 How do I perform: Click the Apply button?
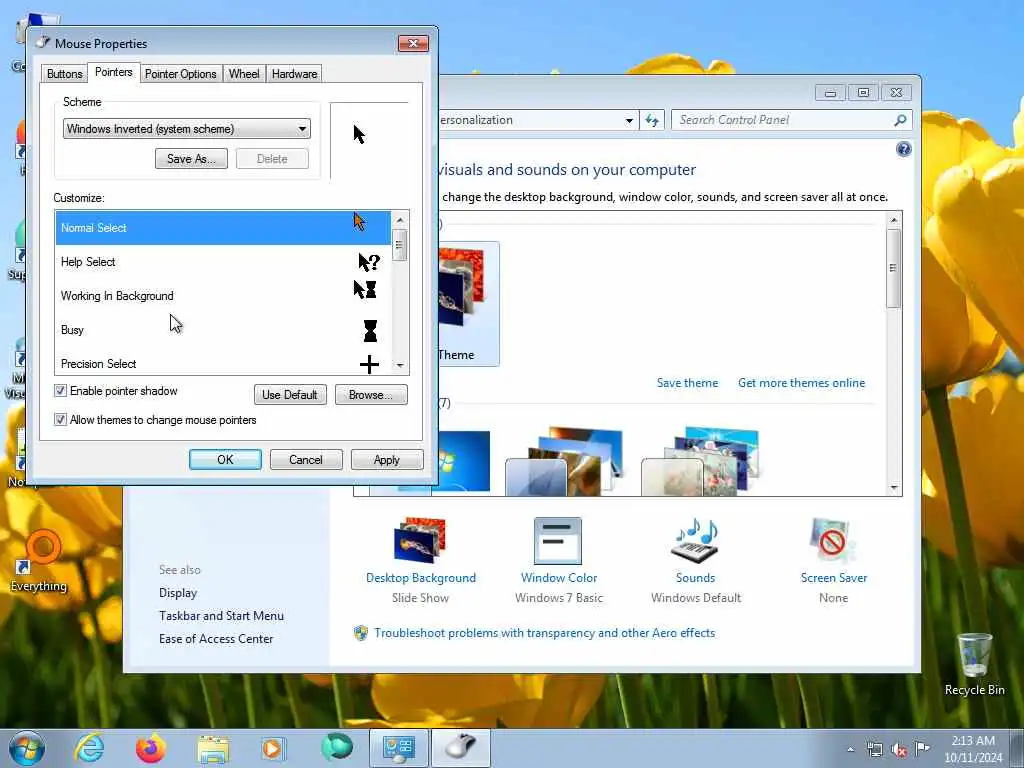click(x=387, y=460)
